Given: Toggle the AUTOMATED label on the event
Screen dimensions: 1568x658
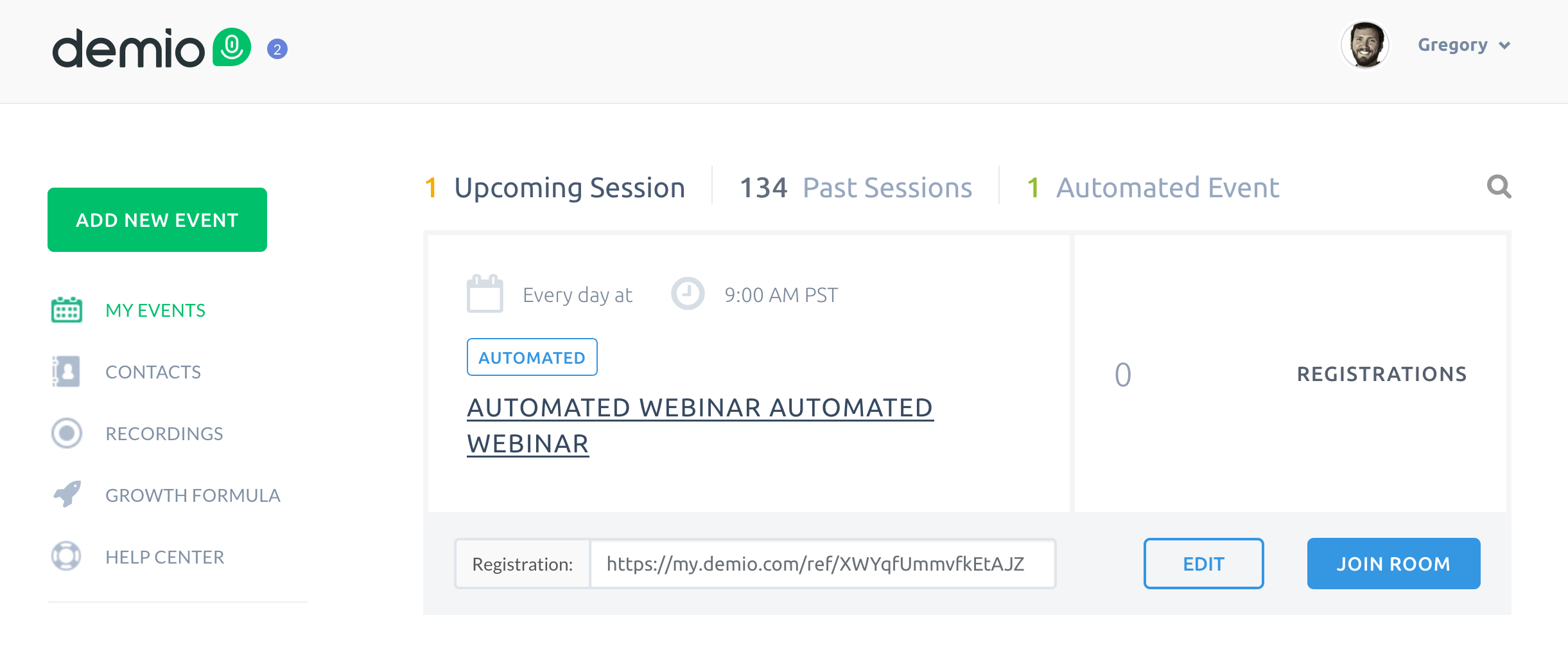Looking at the screenshot, I should click(x=532, y=357).
